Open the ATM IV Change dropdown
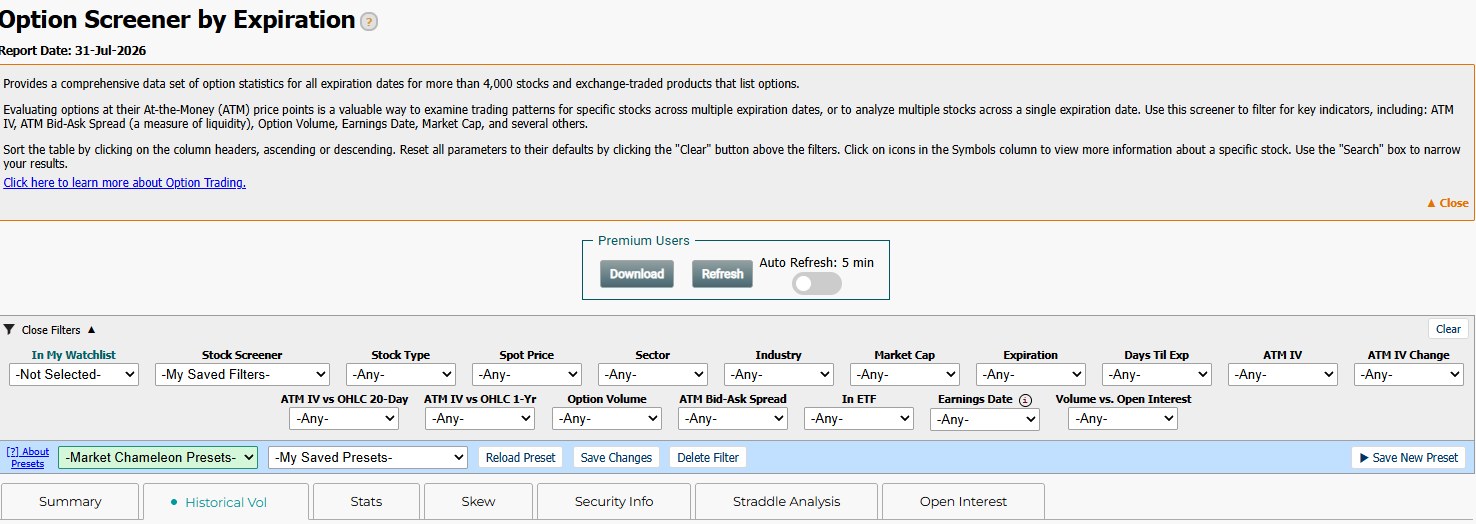Viewport: 1476px width, 524px height. tap(1409, 374)
